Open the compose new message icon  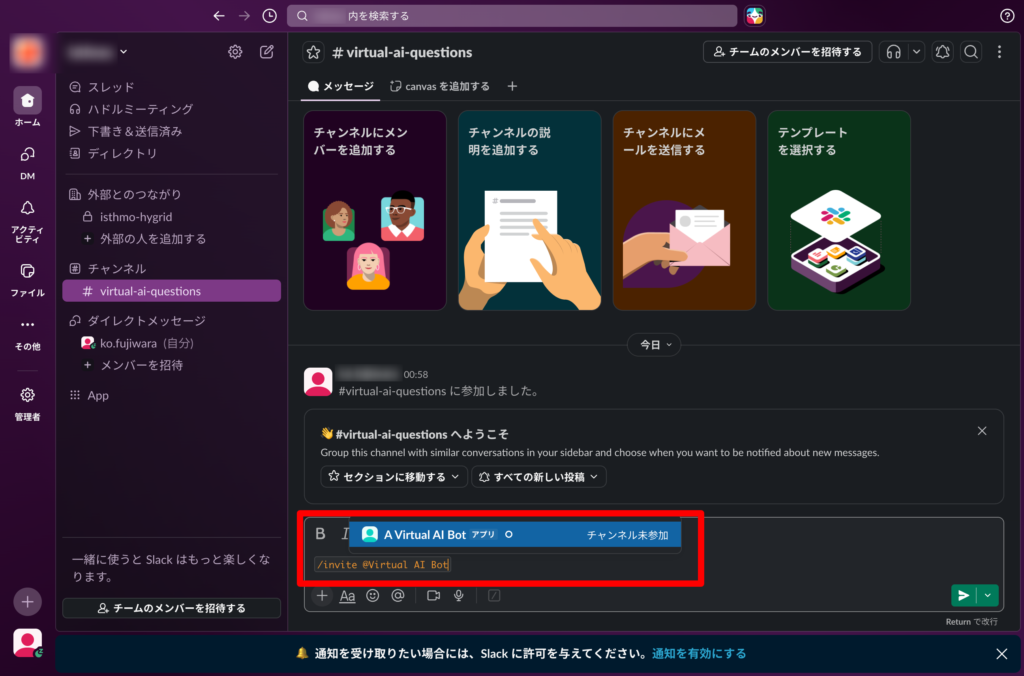[267, 52]
